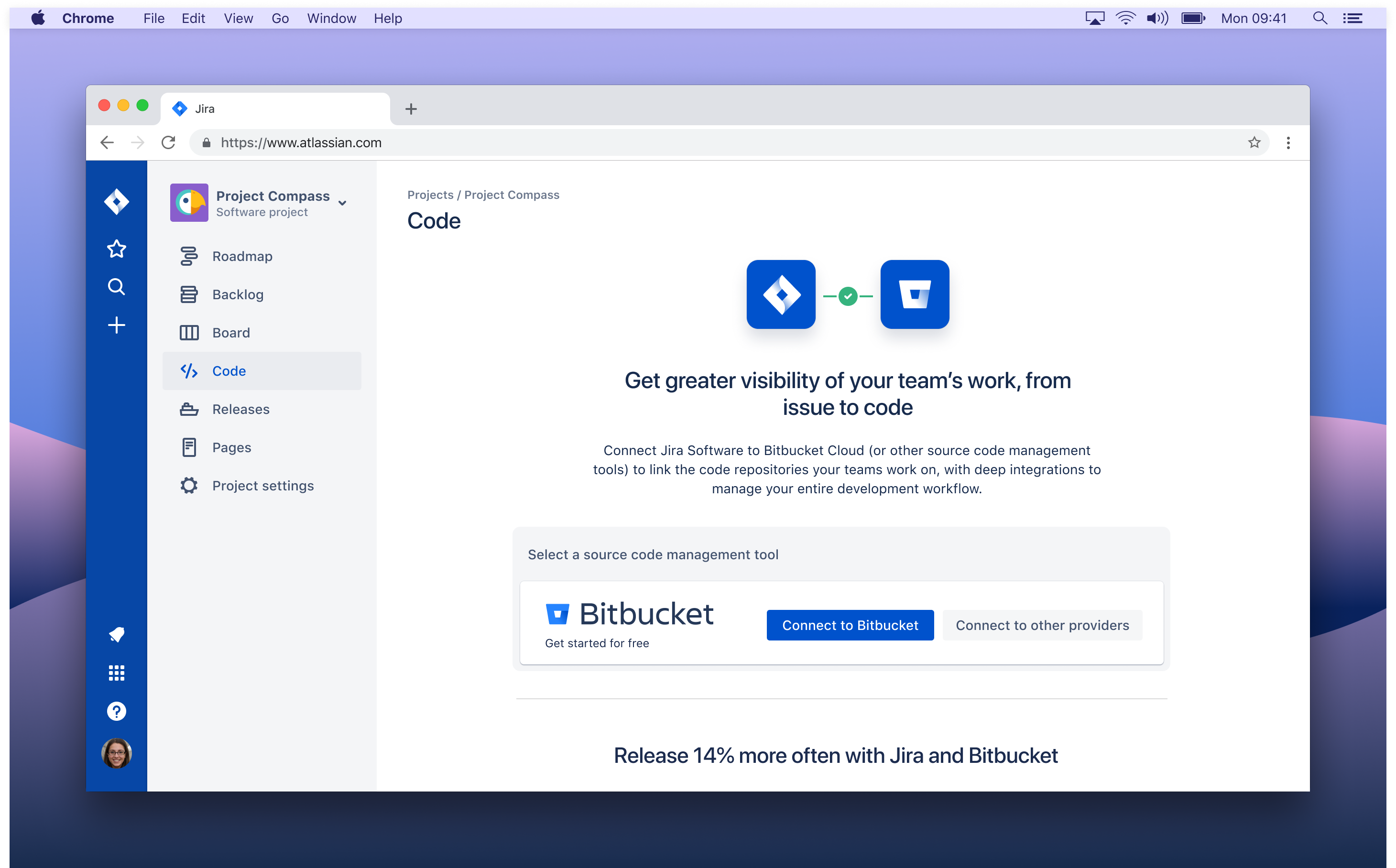Open the Edit menu
Screen dimensions: 1396x868
194,18
